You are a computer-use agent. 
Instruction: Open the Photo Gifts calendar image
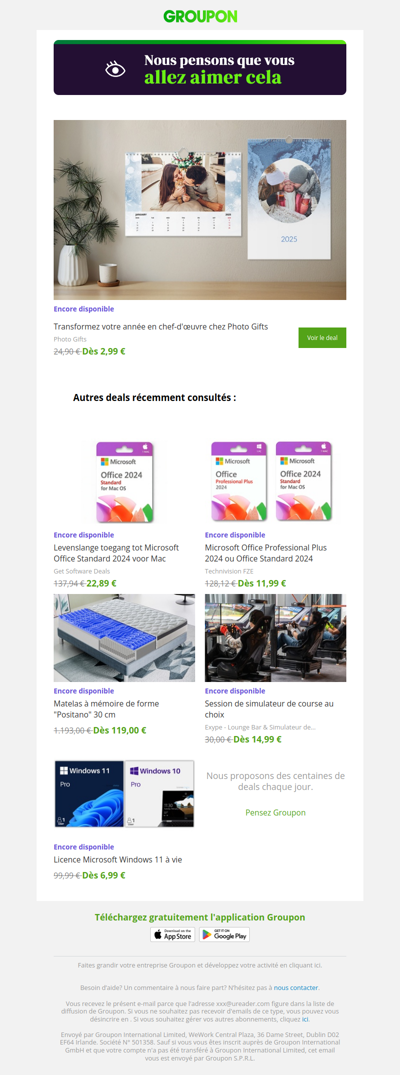click(x=200, y=210)
